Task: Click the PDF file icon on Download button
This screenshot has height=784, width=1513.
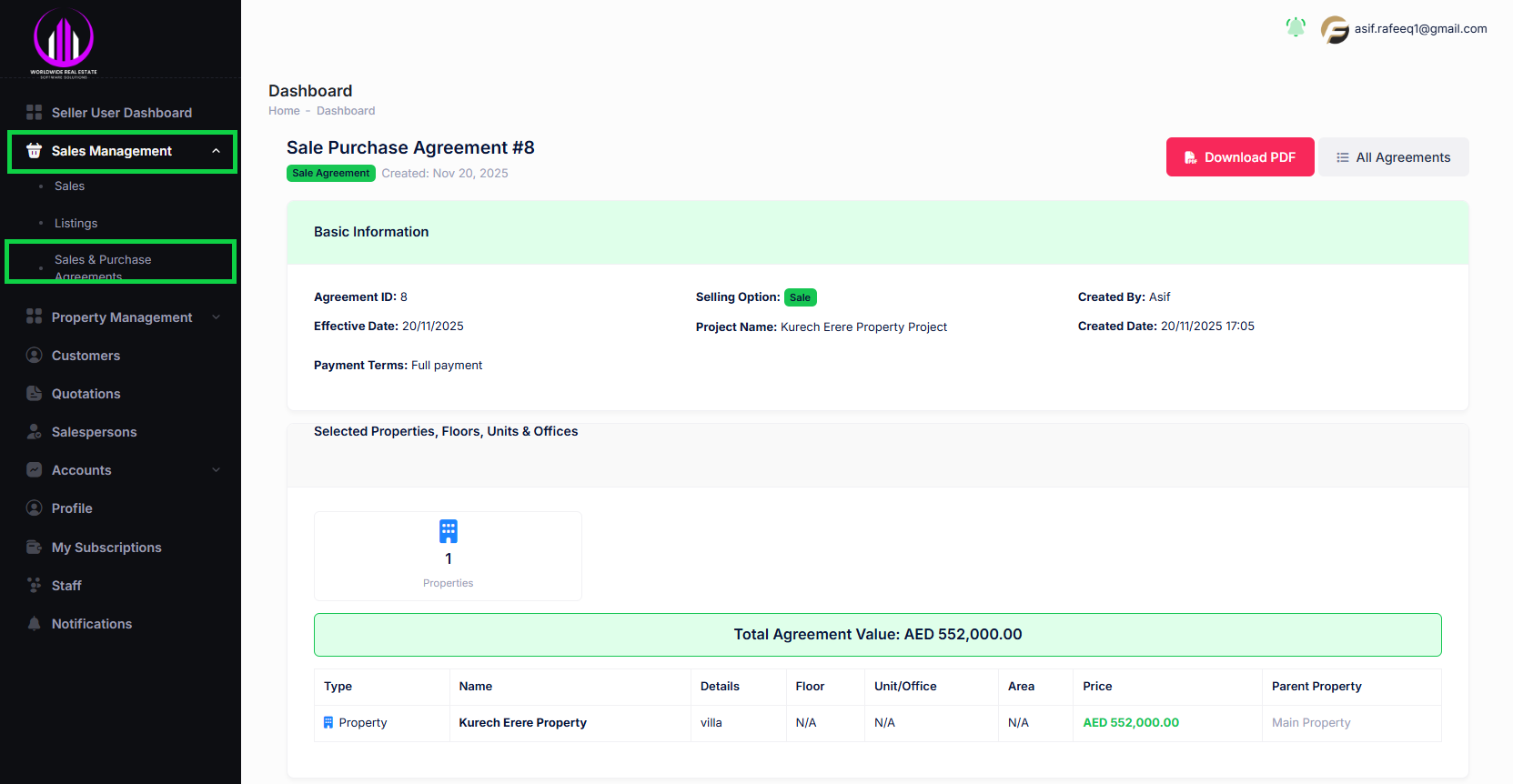Action: point(1190,157)
